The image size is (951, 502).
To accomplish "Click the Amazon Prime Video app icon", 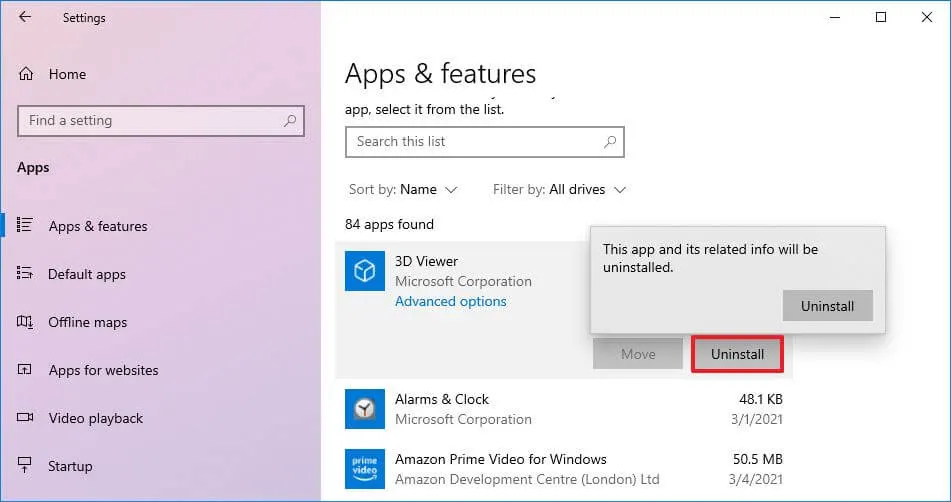I will (x=365, y=469).
